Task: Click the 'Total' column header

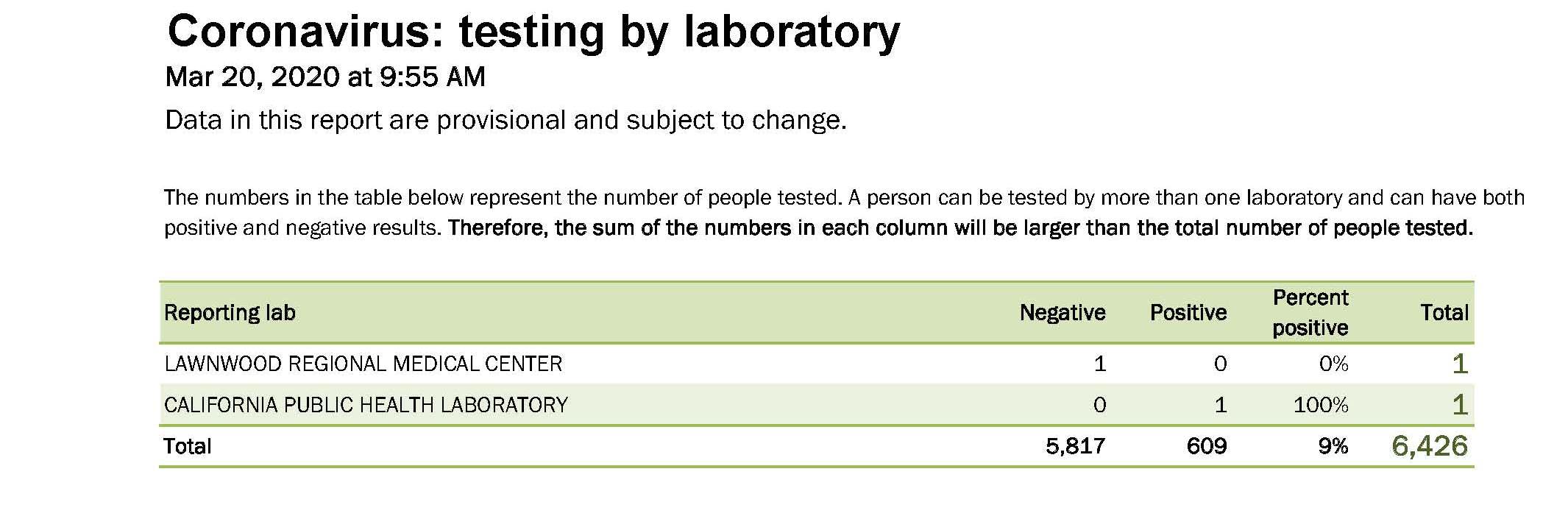Action: click(1444, 313)
